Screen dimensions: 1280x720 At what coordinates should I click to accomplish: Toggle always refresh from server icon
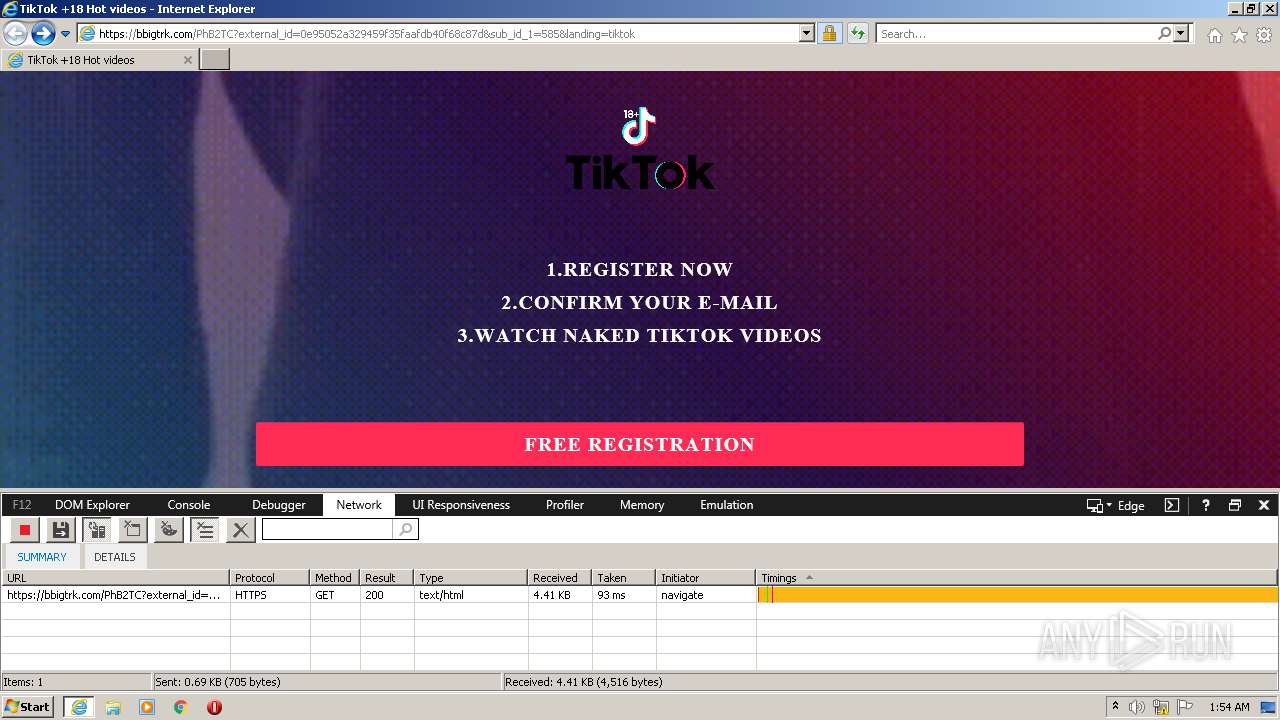coord(97,530)
